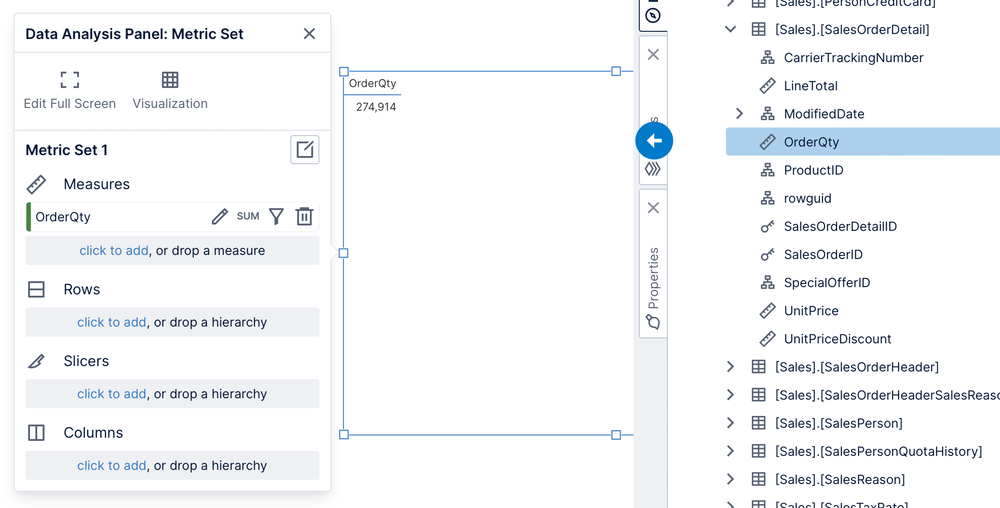This screenshot has width=1000, height=508.
Task: Select SalesOrderDetailID key field
Action: click(840, 226)
